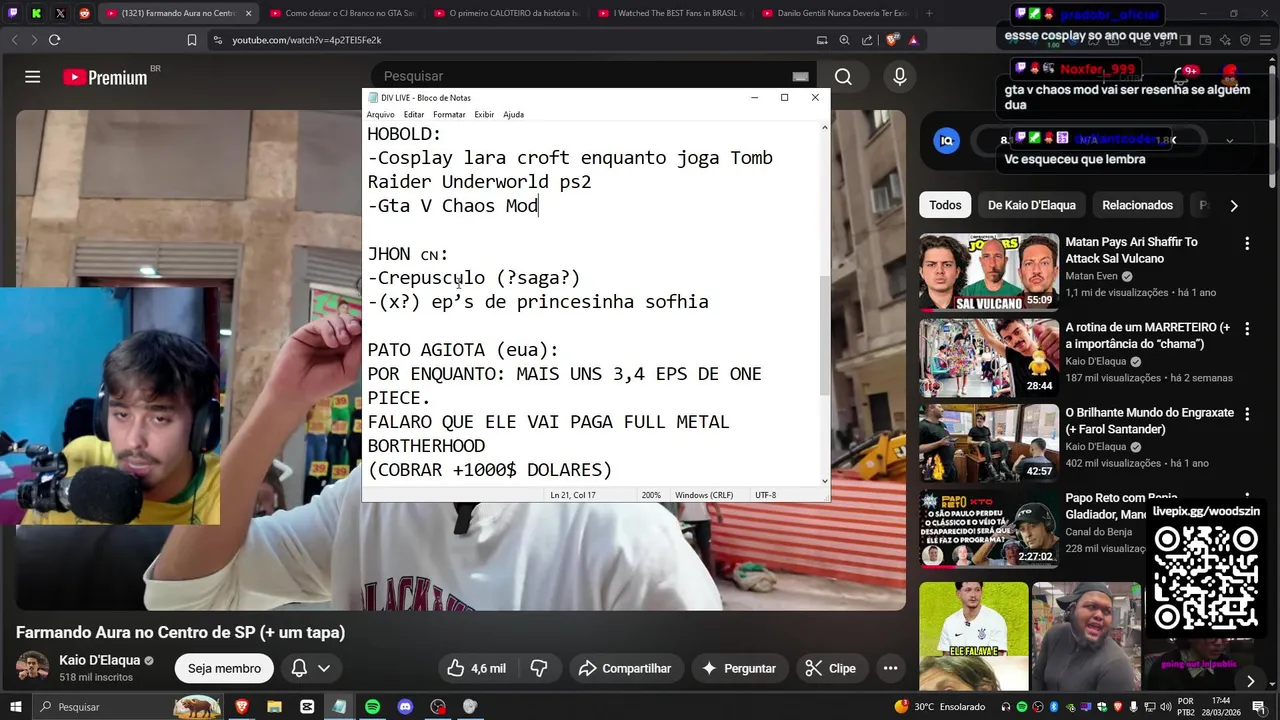
Task: Open a new browser tab
Action: pyautogui.click(x=929, y=13)
